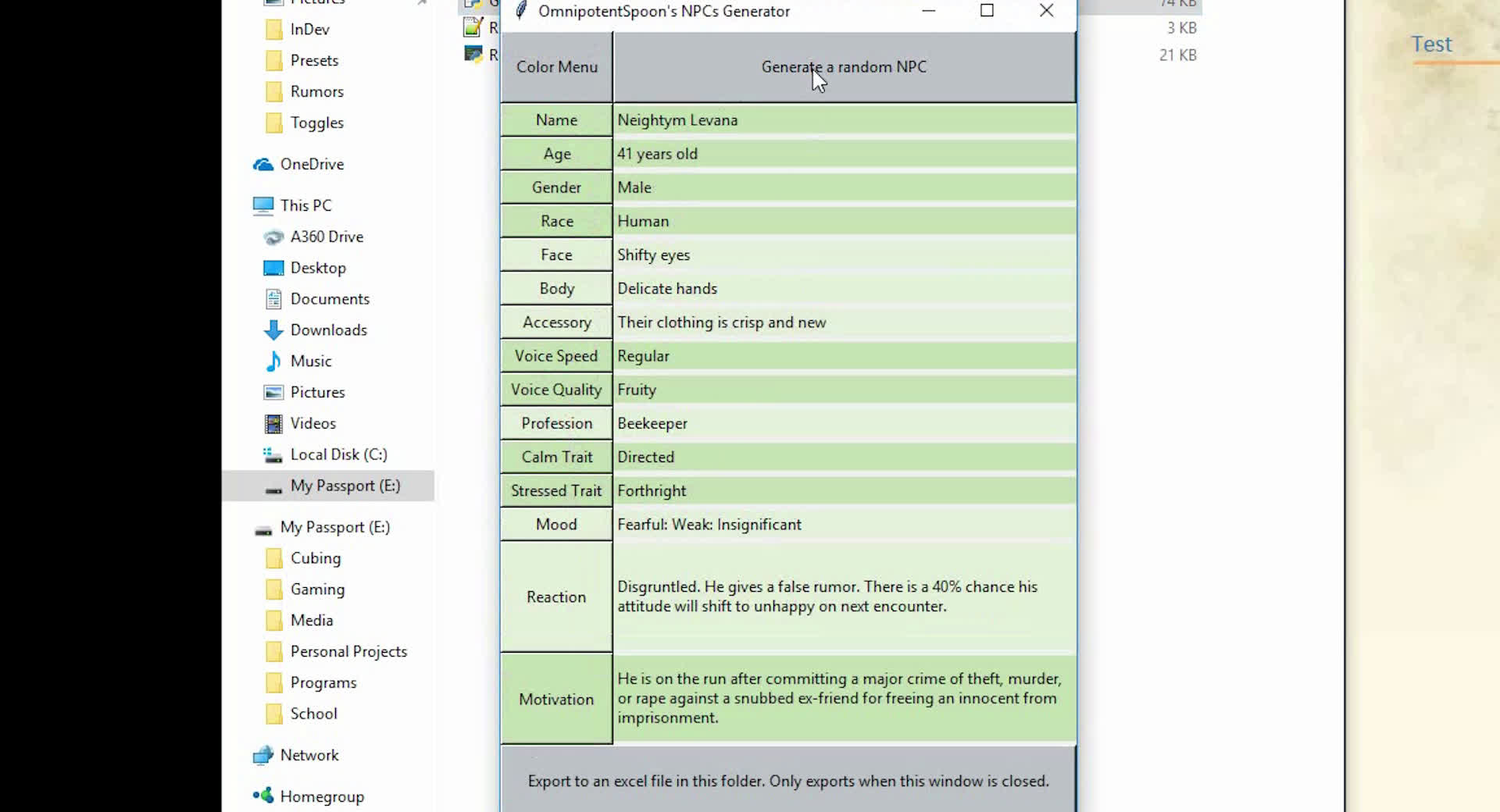The height and width of the screenshot is (812, 1500).
Task: Open the Personal Projects folder
Action: pos(336,652)
